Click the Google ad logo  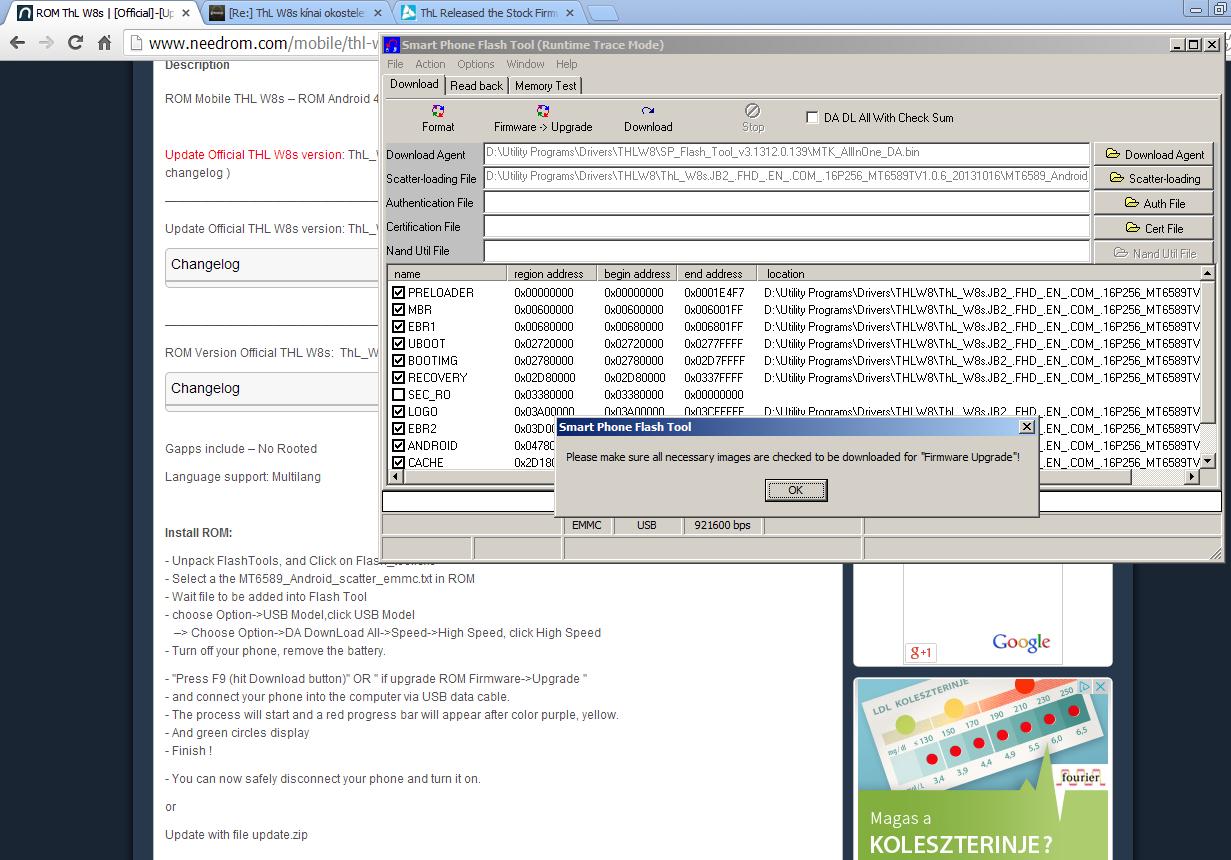1021,642
